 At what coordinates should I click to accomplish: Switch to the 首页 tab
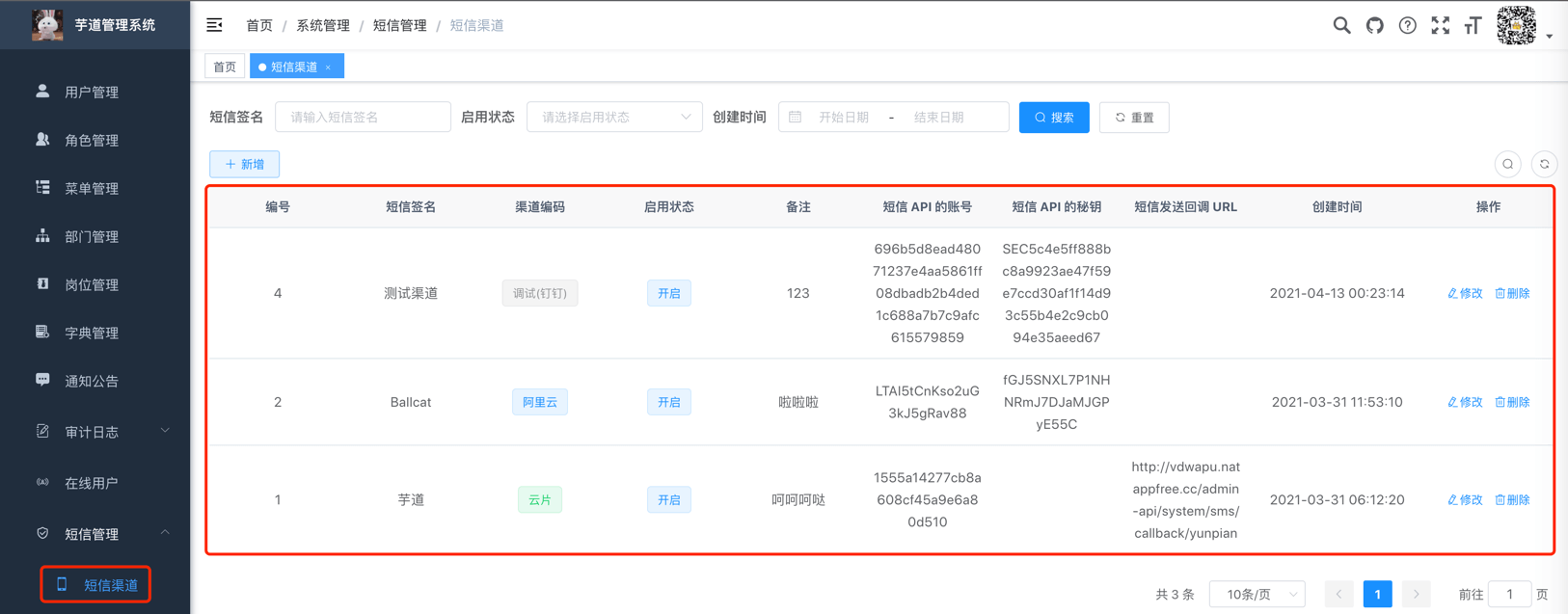[225, 67]
